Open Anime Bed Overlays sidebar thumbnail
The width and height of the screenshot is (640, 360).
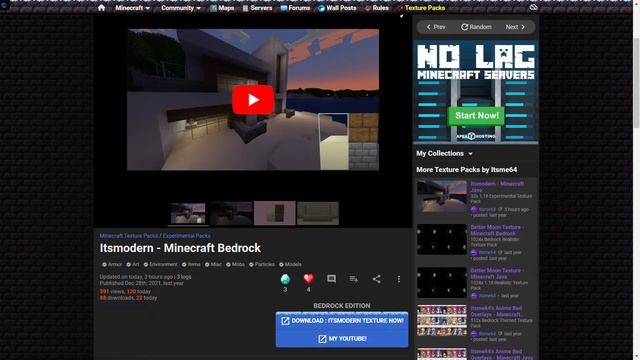[442, 320]
